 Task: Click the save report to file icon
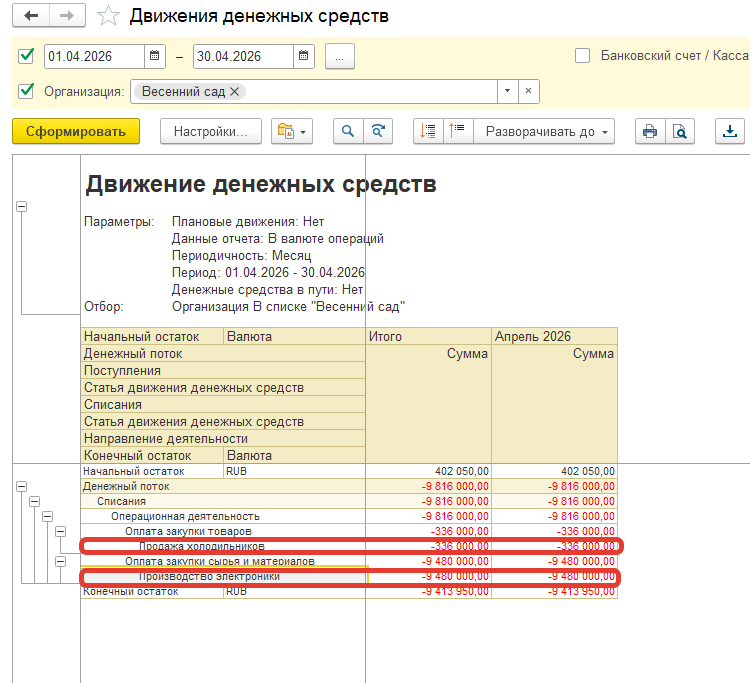[730, 131]
